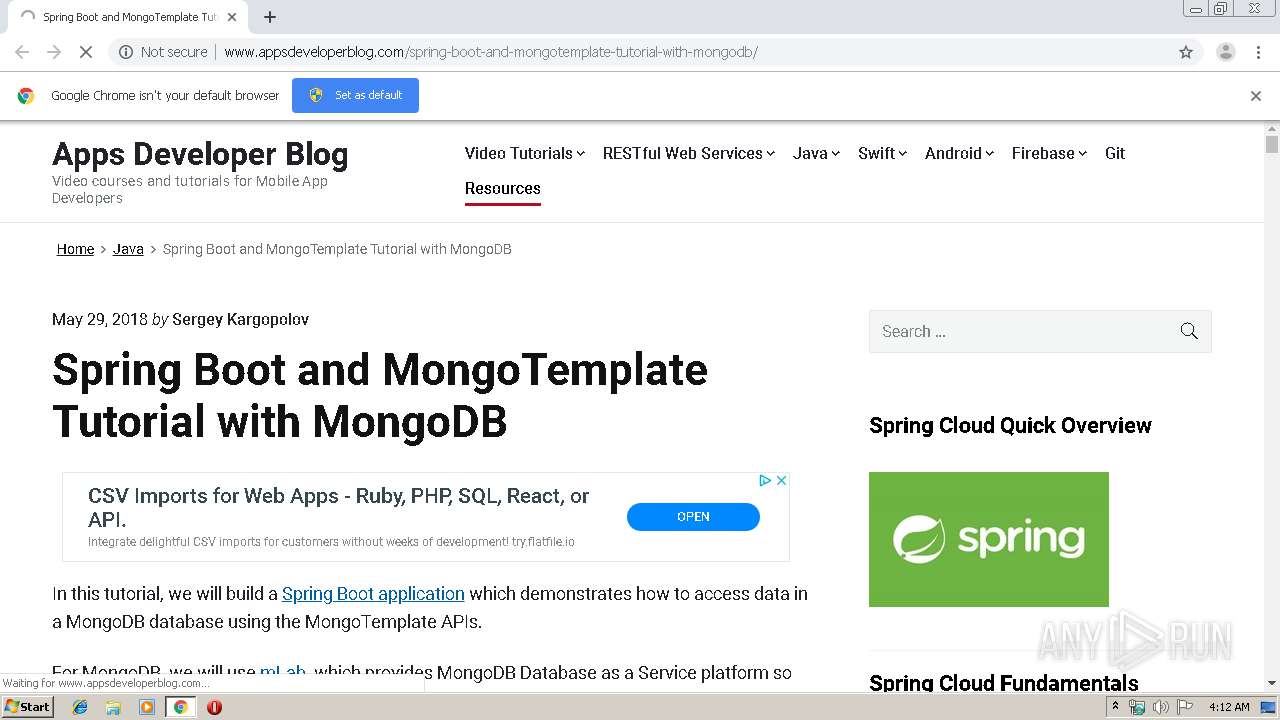Open the clock showing 4:12 AM
Image resolution: width=1280 pixels, height=720 pixels.
coord(1229,707)
